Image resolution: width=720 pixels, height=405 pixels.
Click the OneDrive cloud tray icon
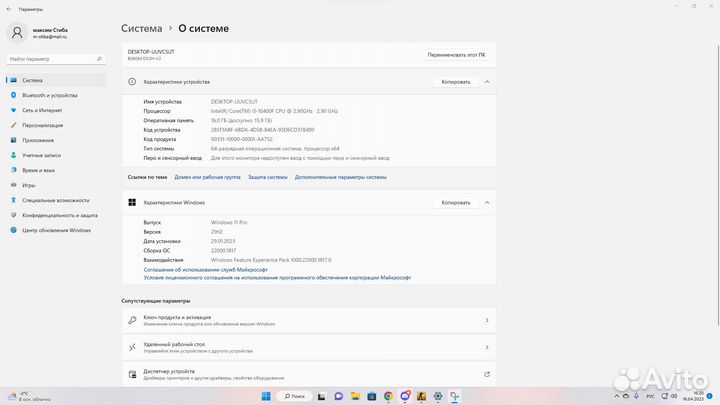(626, 396)
